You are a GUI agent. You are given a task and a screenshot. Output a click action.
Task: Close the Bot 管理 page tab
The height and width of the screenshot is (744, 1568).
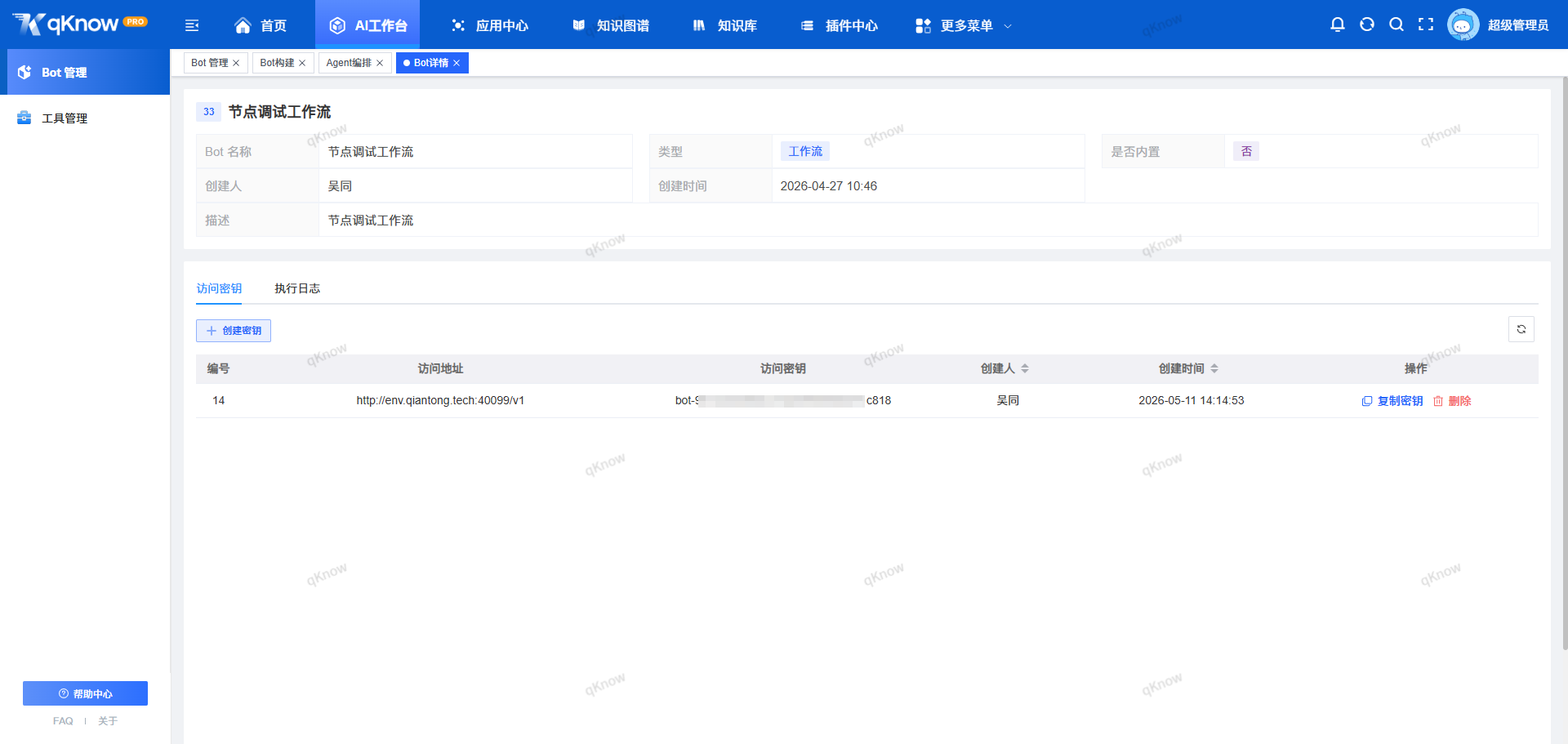pyautogui.click(x=236, y=63)
